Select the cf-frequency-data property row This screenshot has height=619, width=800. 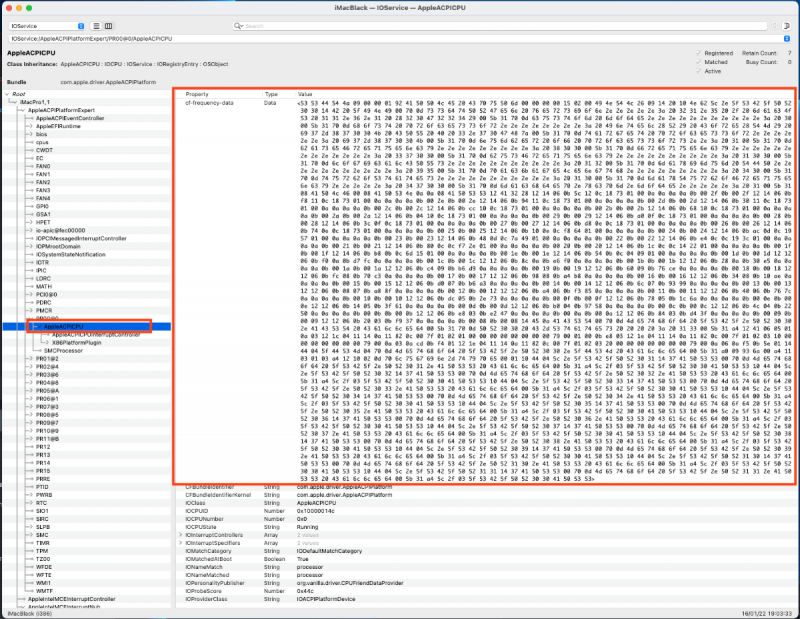(x=210, y=103)
